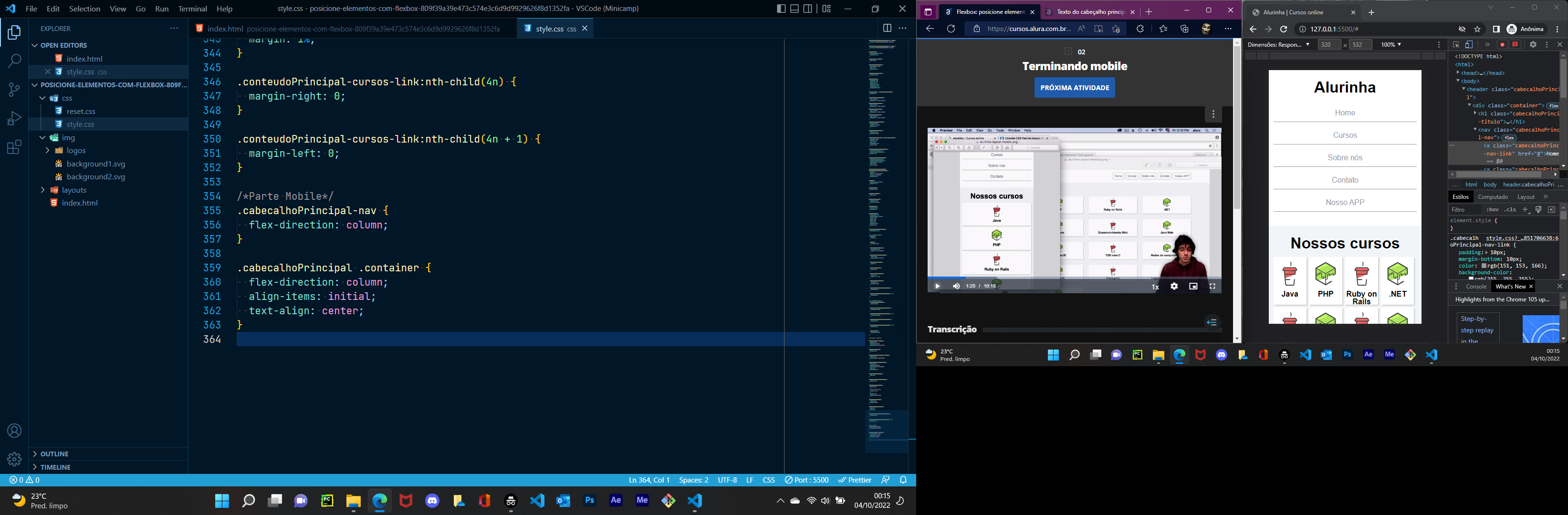Toggle the style.css tab active state
The image size is (1568, 515).
point(555,28)
